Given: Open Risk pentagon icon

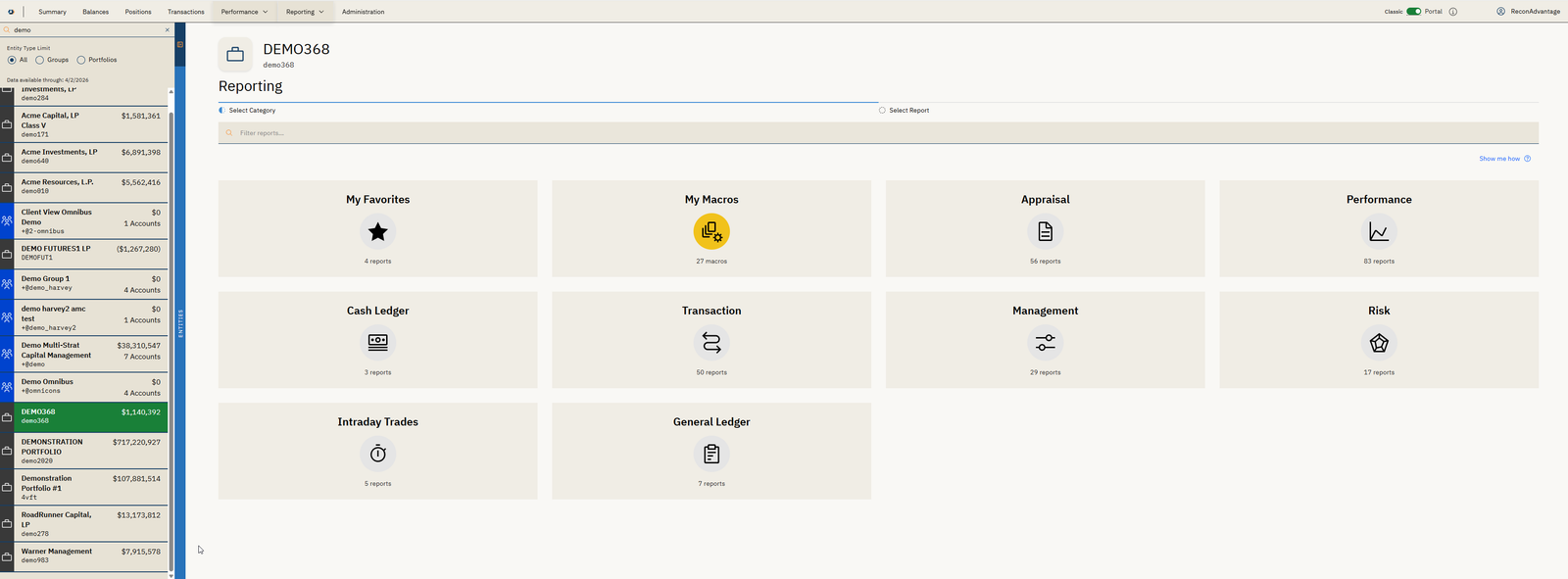Looking at the screenshot, I should pyautogui.click(x=1379, y=343).
